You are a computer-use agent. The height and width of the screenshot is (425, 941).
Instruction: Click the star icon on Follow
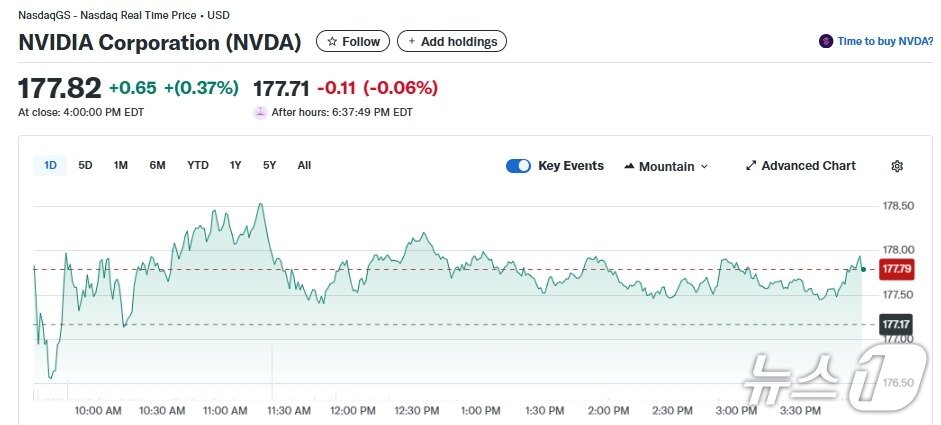(332, 42)
